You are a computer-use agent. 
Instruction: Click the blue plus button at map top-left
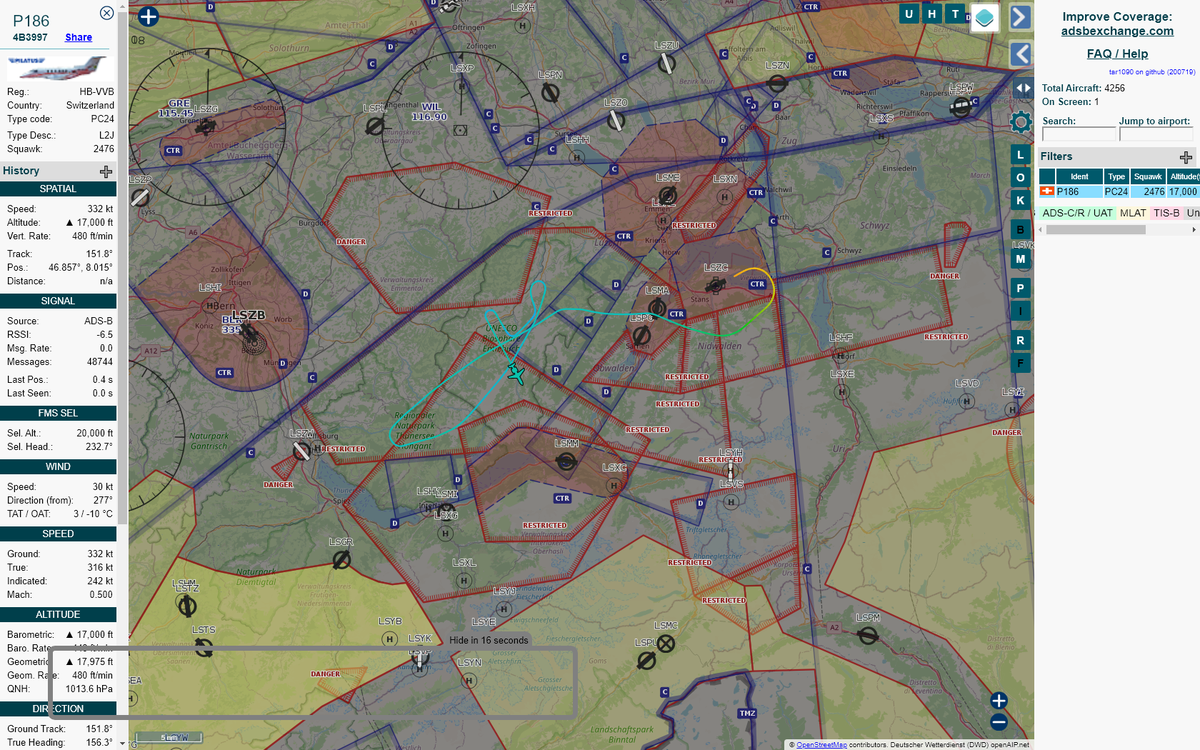pos(149,16)
